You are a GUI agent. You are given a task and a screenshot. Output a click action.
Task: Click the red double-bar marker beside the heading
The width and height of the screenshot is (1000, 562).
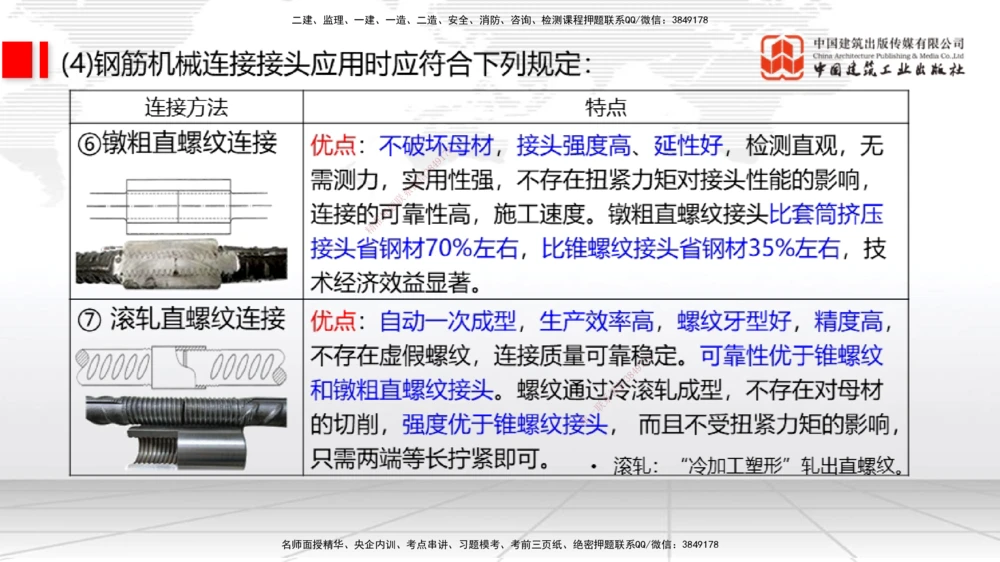coord(26,60)
